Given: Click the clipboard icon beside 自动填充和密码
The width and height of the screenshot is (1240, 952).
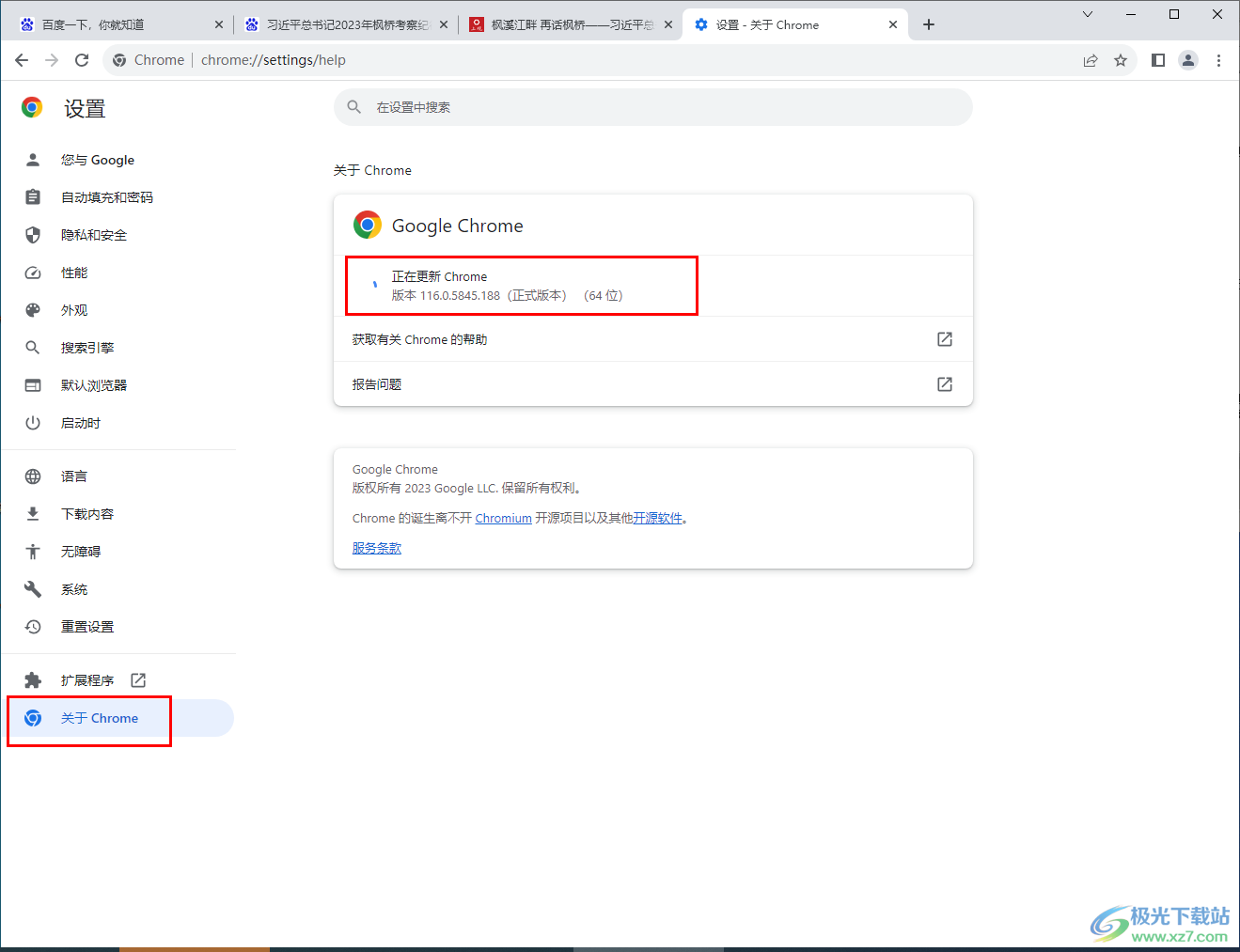Looking at the screenshot, I should click(33, 197).
